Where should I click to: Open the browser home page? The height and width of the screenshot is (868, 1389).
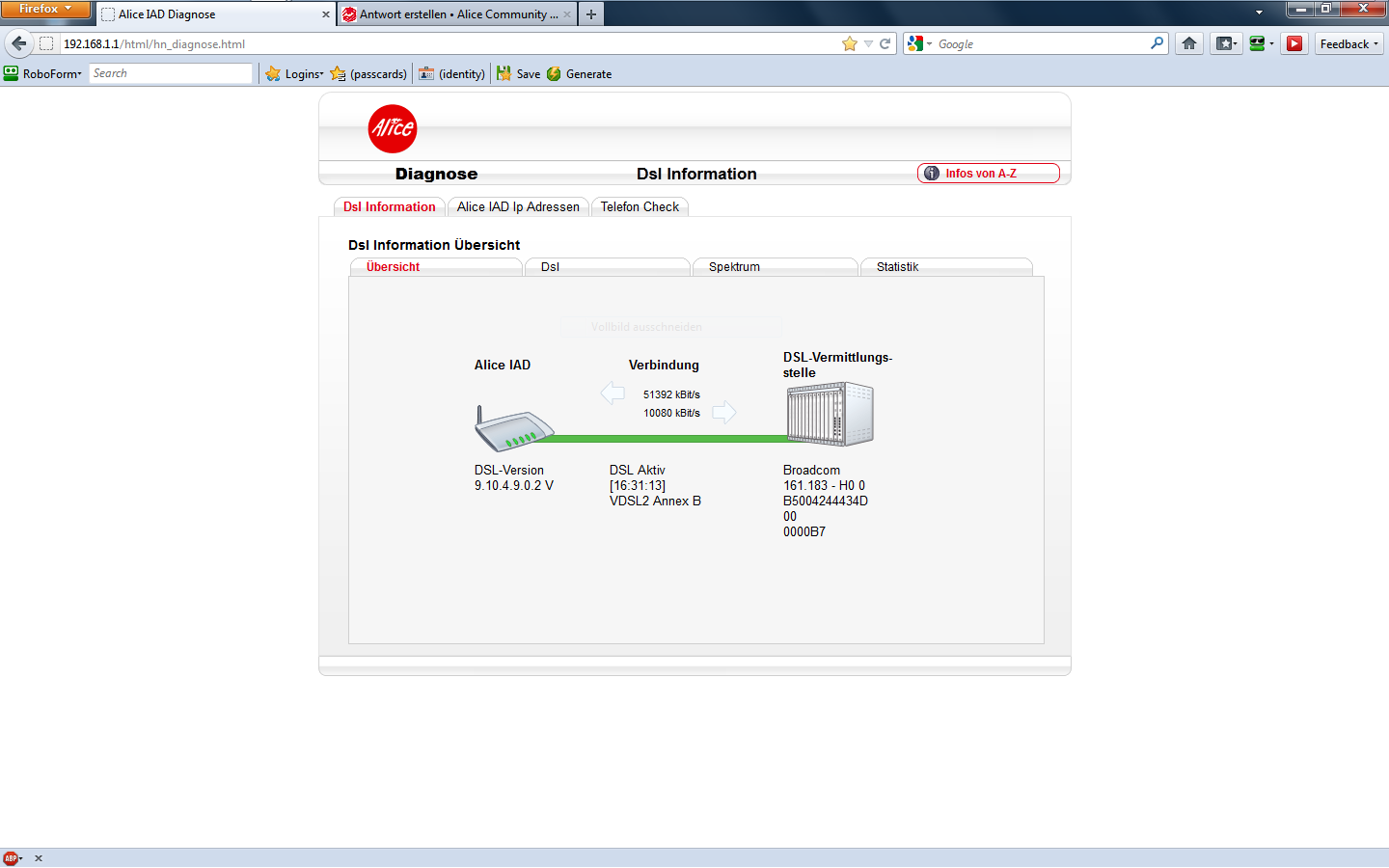pyautogui.click(x=1189, y=43)
